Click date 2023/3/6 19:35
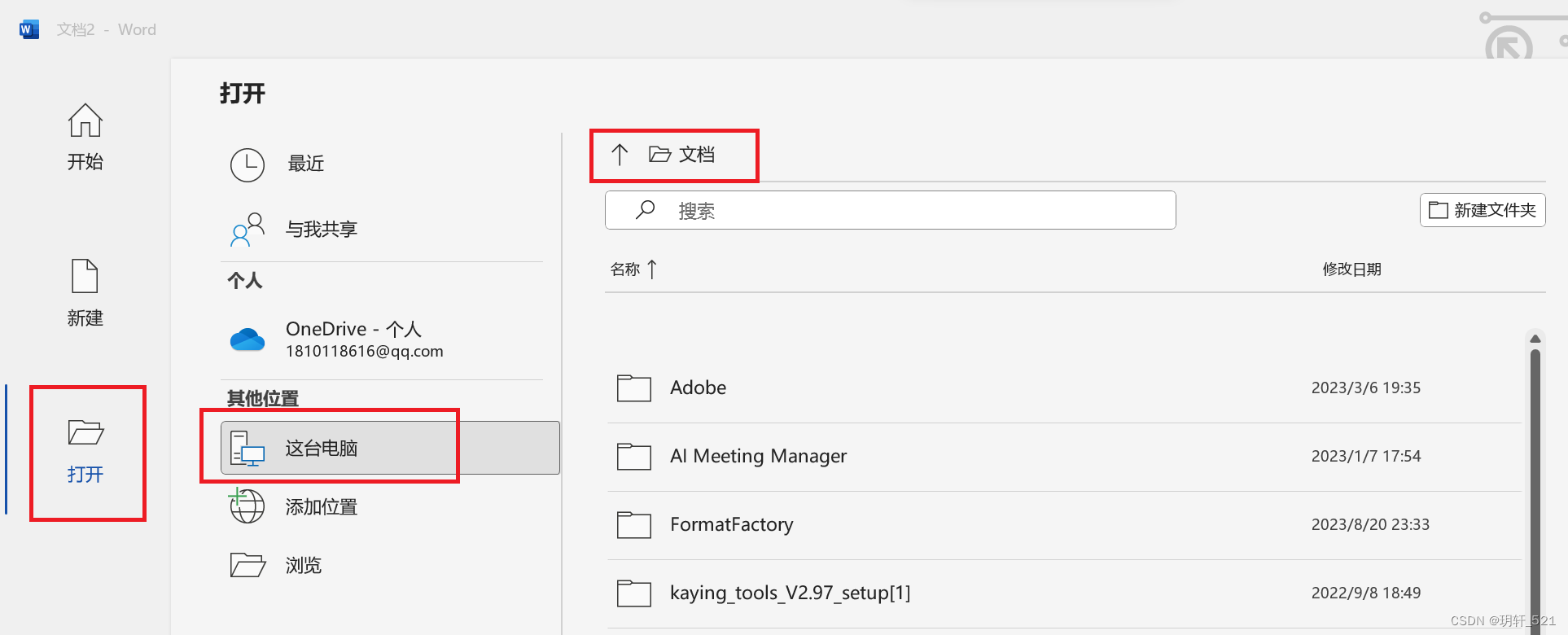 point(1366,388)
